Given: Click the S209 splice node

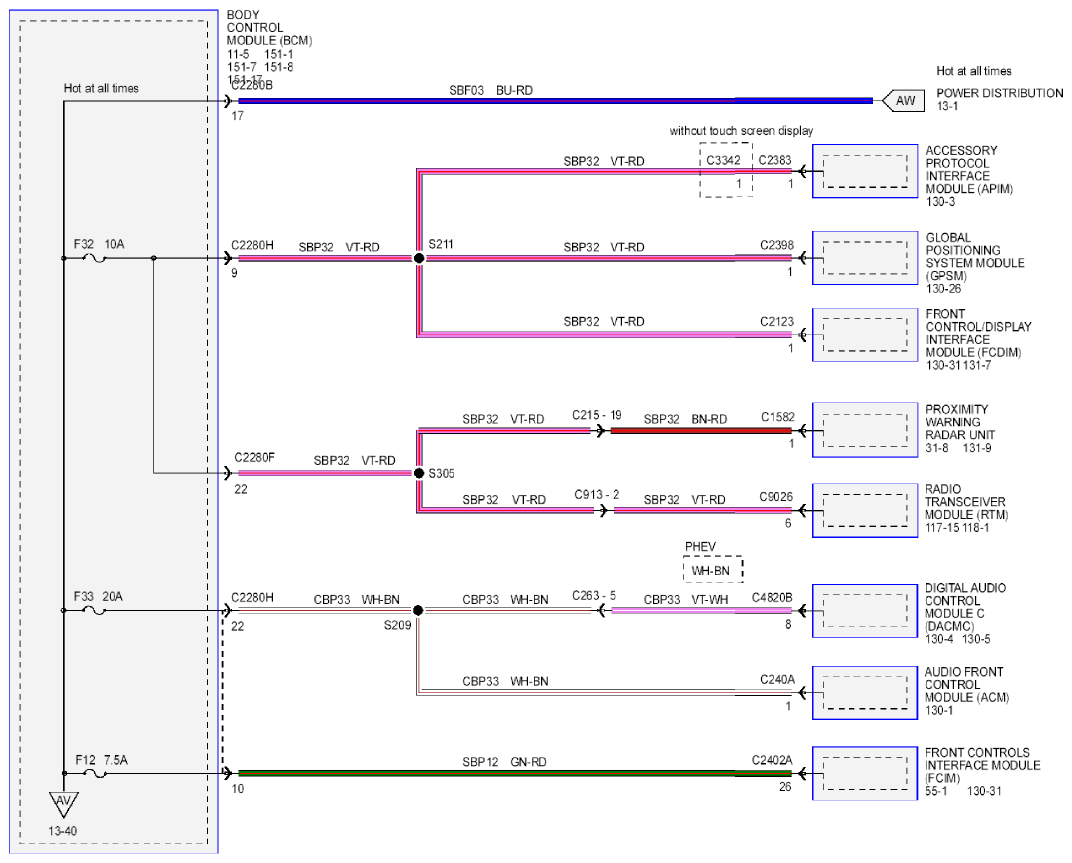Looking at the screenshot, I should point(418,610).
